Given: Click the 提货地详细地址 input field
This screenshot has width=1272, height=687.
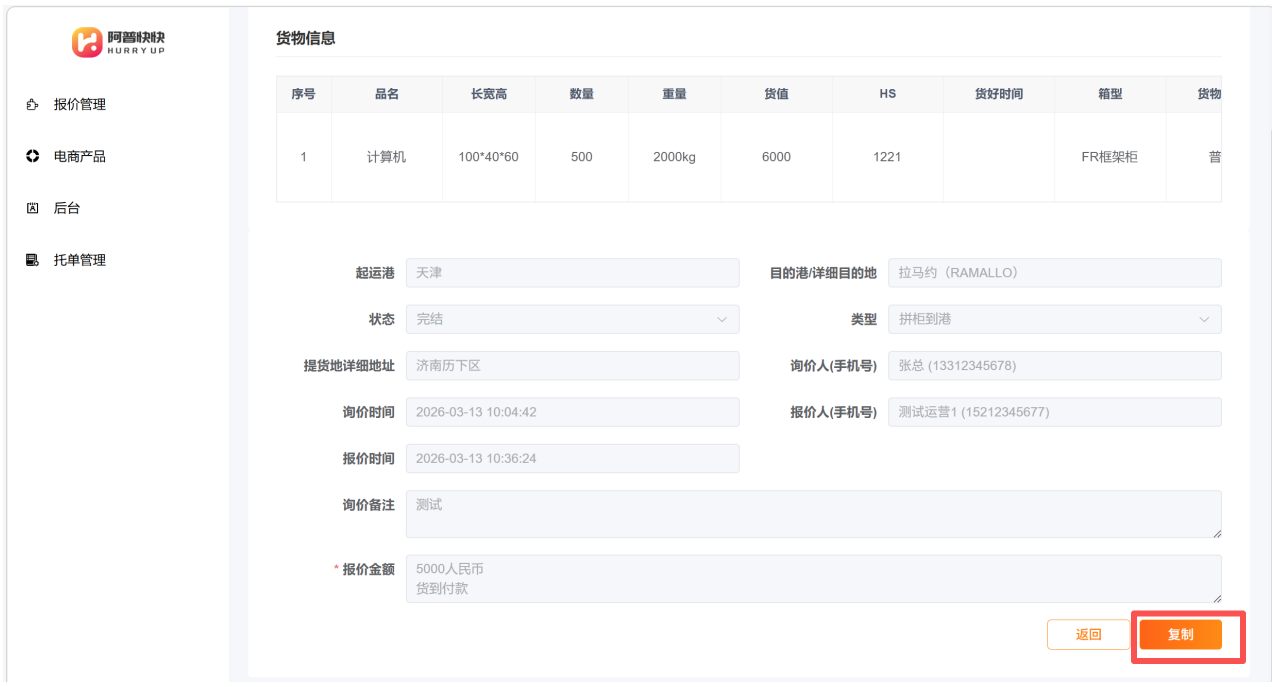Looking at the screenshot, I should pyautogui.click(x=572, y=366).
